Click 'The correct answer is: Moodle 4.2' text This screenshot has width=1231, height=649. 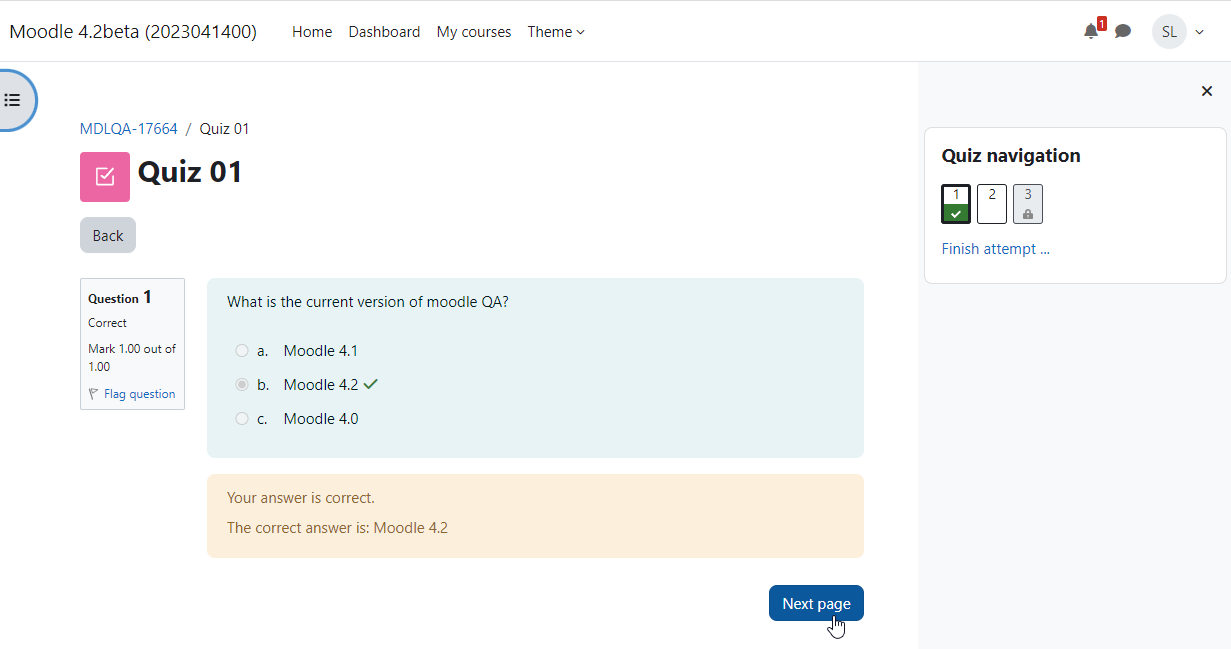tap(337, 528)
